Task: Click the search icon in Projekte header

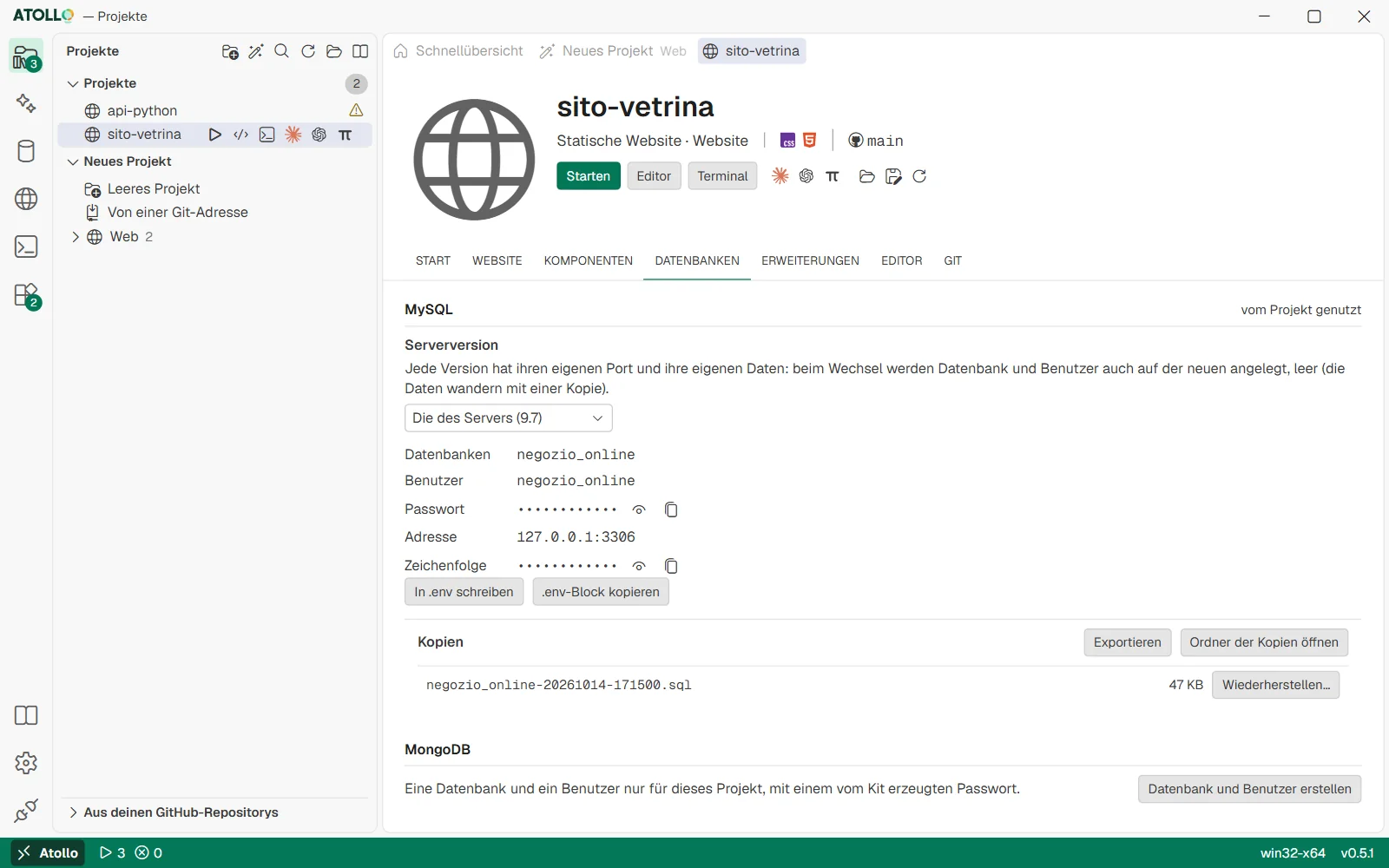Action: pyautogui.click(x=282, y=51)
